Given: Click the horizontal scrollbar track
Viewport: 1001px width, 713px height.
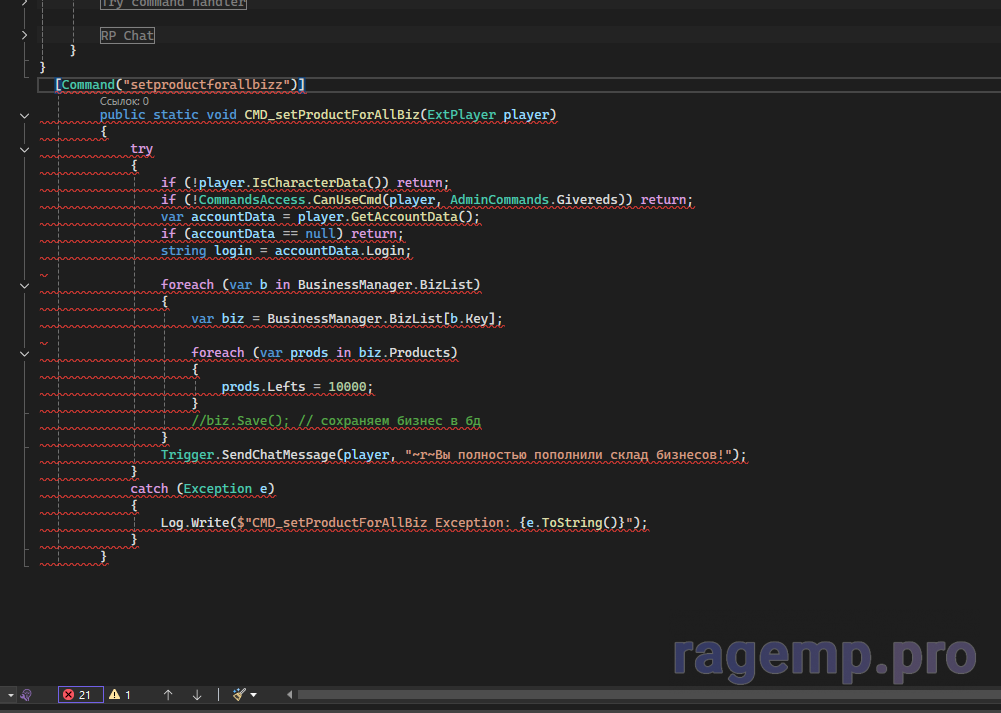Looking at the screenshot, I should click(x=640, y=694).
